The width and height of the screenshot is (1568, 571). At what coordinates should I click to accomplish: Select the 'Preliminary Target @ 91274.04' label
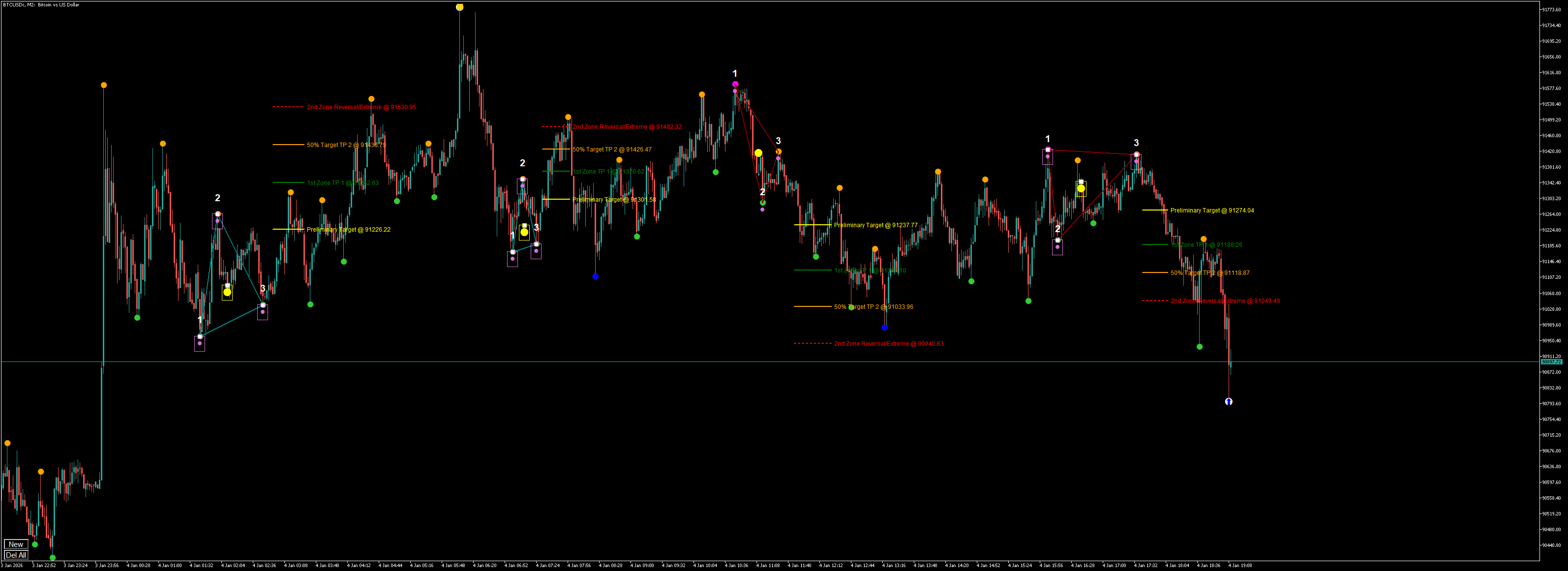point(1211,210)
